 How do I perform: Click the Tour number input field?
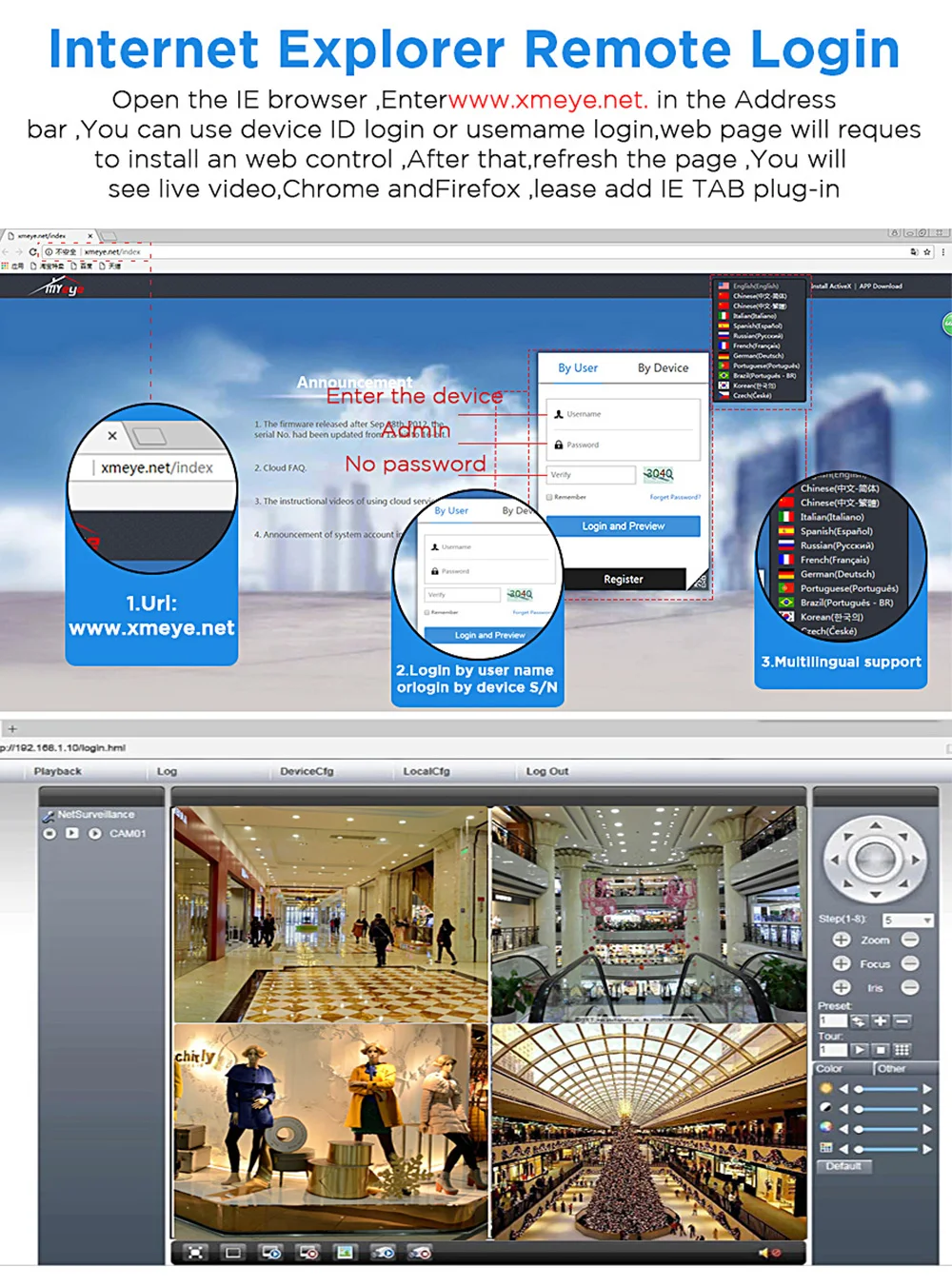click(832, 1049)
